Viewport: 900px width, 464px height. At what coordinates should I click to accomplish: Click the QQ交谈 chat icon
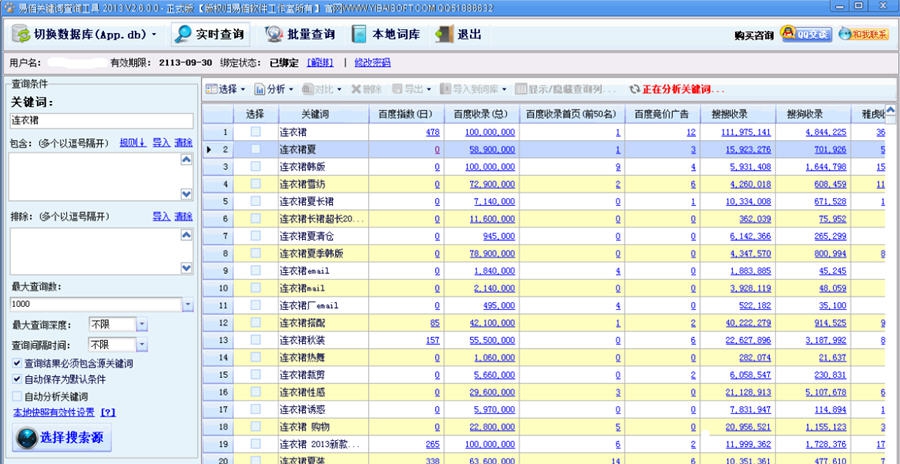coord(806,34)
